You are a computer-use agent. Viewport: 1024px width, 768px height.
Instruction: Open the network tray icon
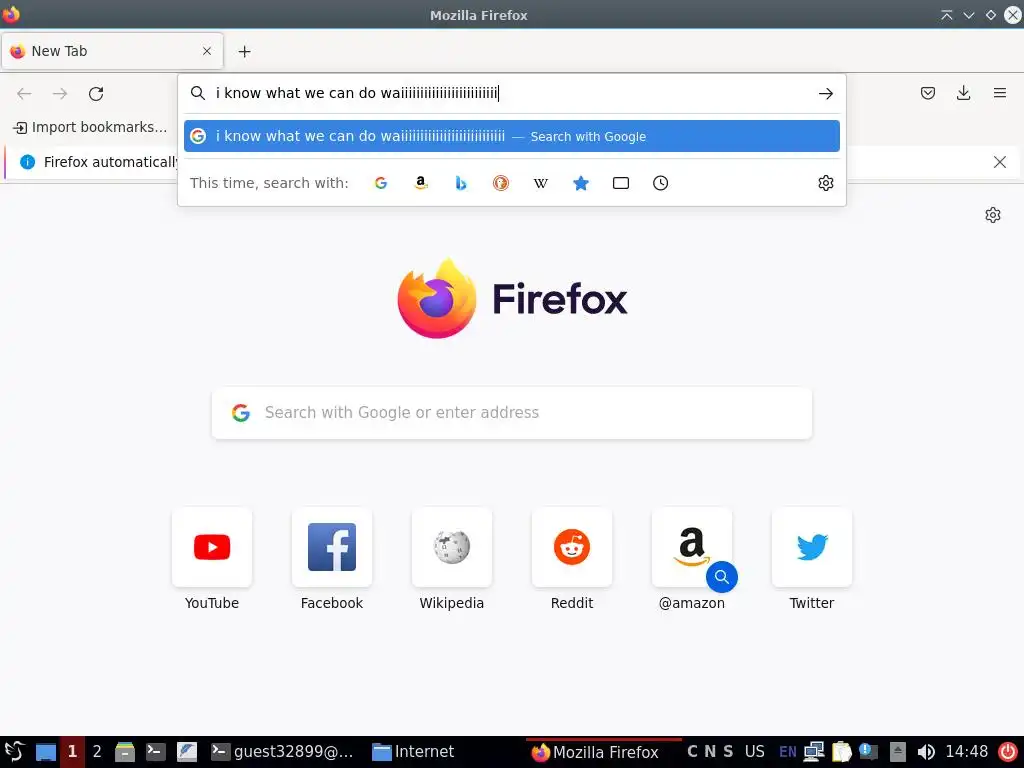point(814,752)
